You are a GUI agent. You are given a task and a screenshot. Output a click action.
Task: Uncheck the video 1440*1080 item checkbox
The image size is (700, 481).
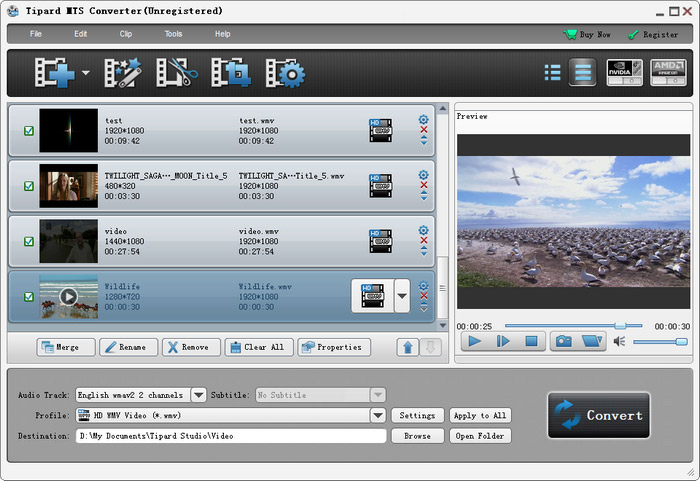(x=29, y=241)
